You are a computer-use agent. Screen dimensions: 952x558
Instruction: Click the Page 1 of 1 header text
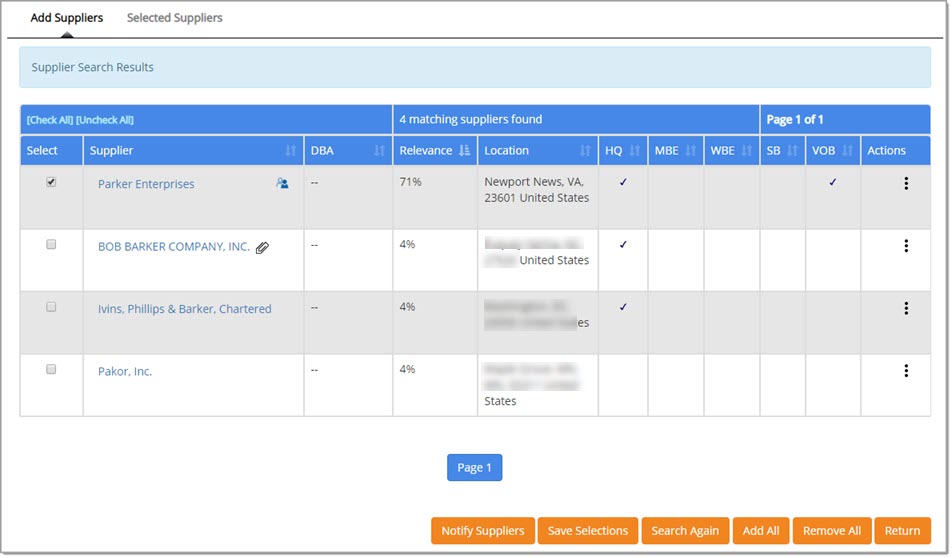coord(795,120)
